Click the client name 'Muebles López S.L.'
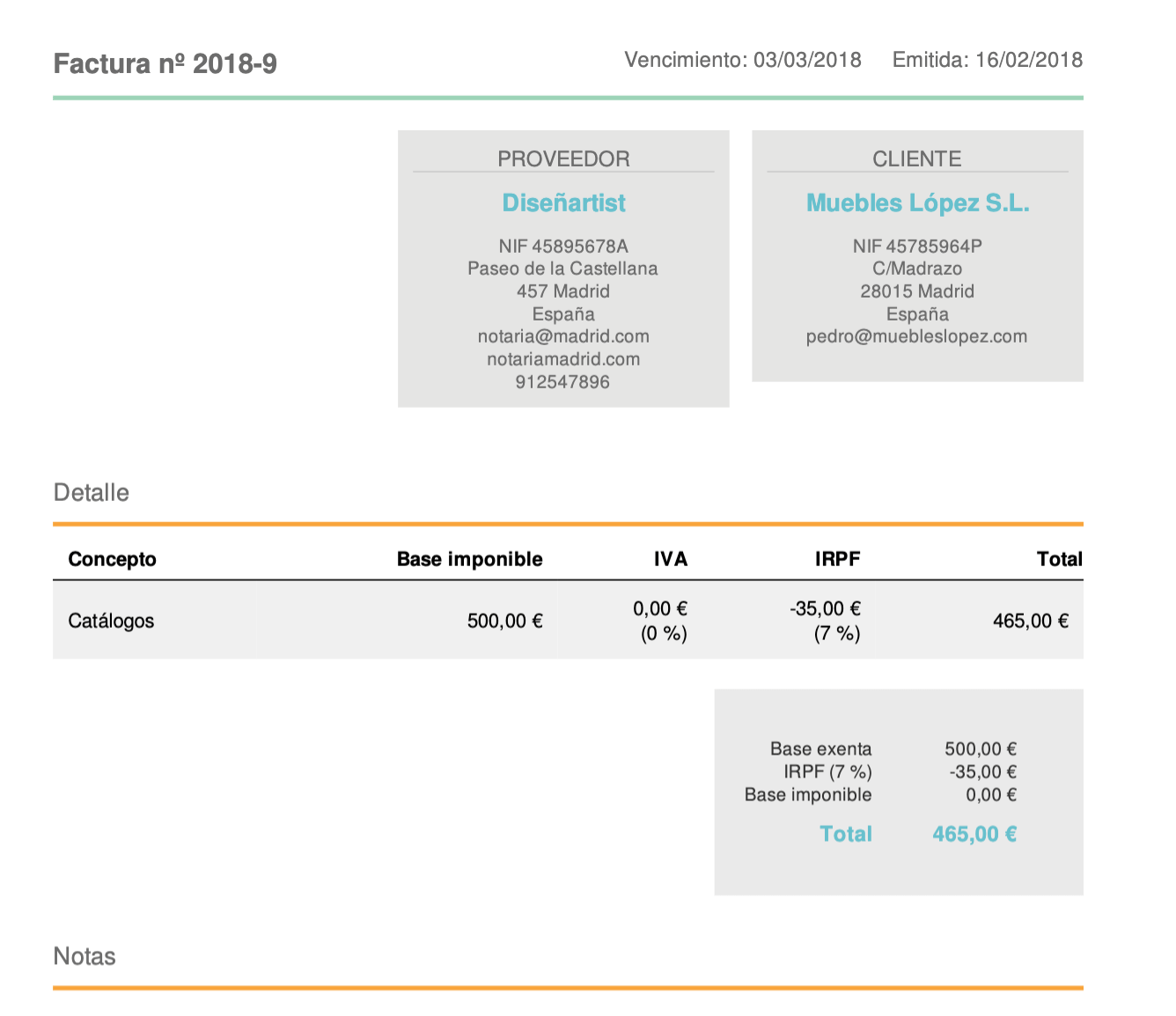The image size is (1176, 1016). (x=917, y=203)
